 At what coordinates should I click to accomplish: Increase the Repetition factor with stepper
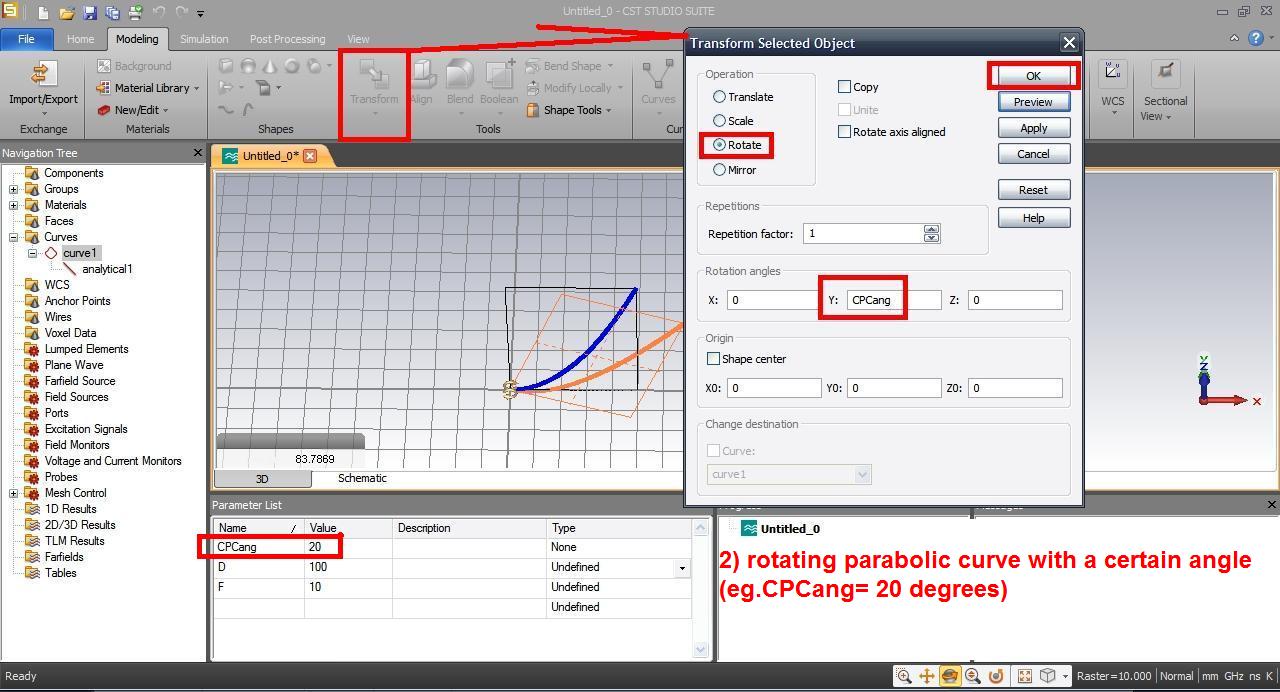[x=932, y=229]
